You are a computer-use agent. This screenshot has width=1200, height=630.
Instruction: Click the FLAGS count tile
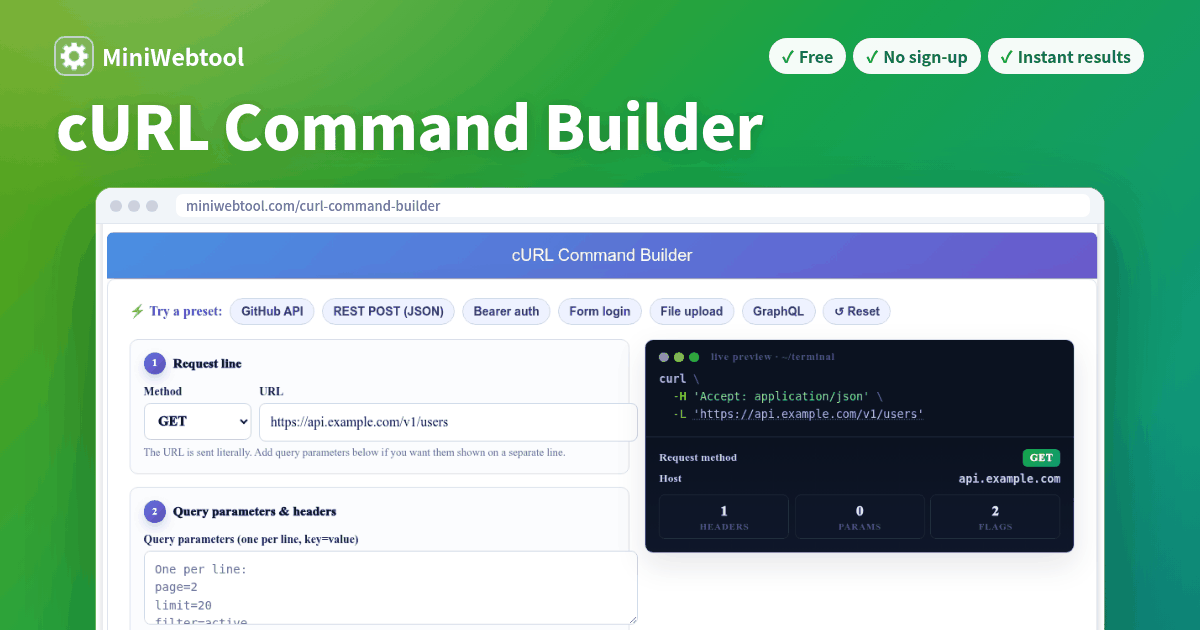[x=995, y=517]
